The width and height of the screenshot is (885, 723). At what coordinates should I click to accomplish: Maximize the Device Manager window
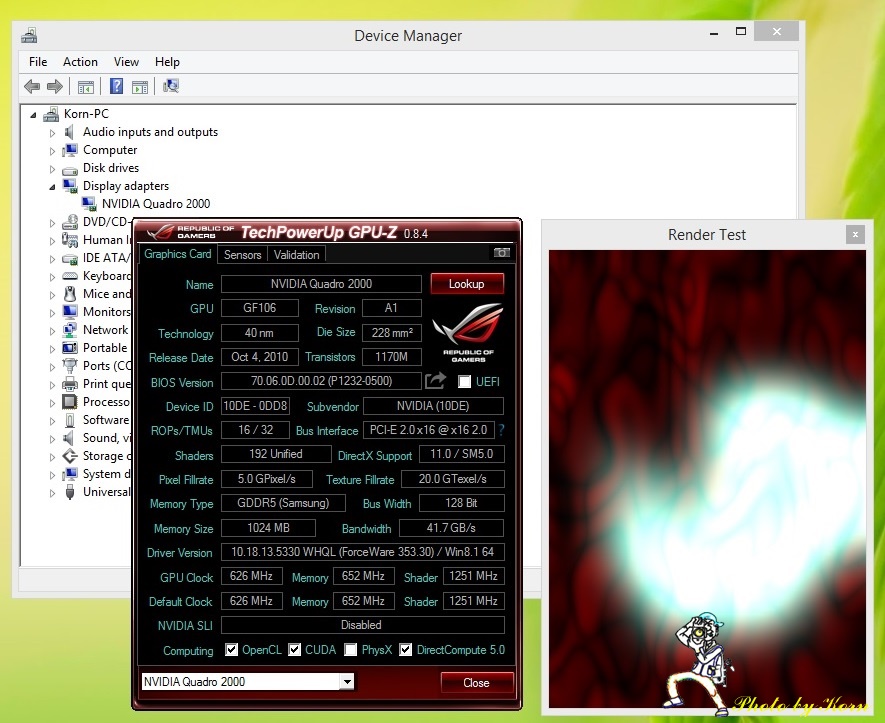click(741, 32)
